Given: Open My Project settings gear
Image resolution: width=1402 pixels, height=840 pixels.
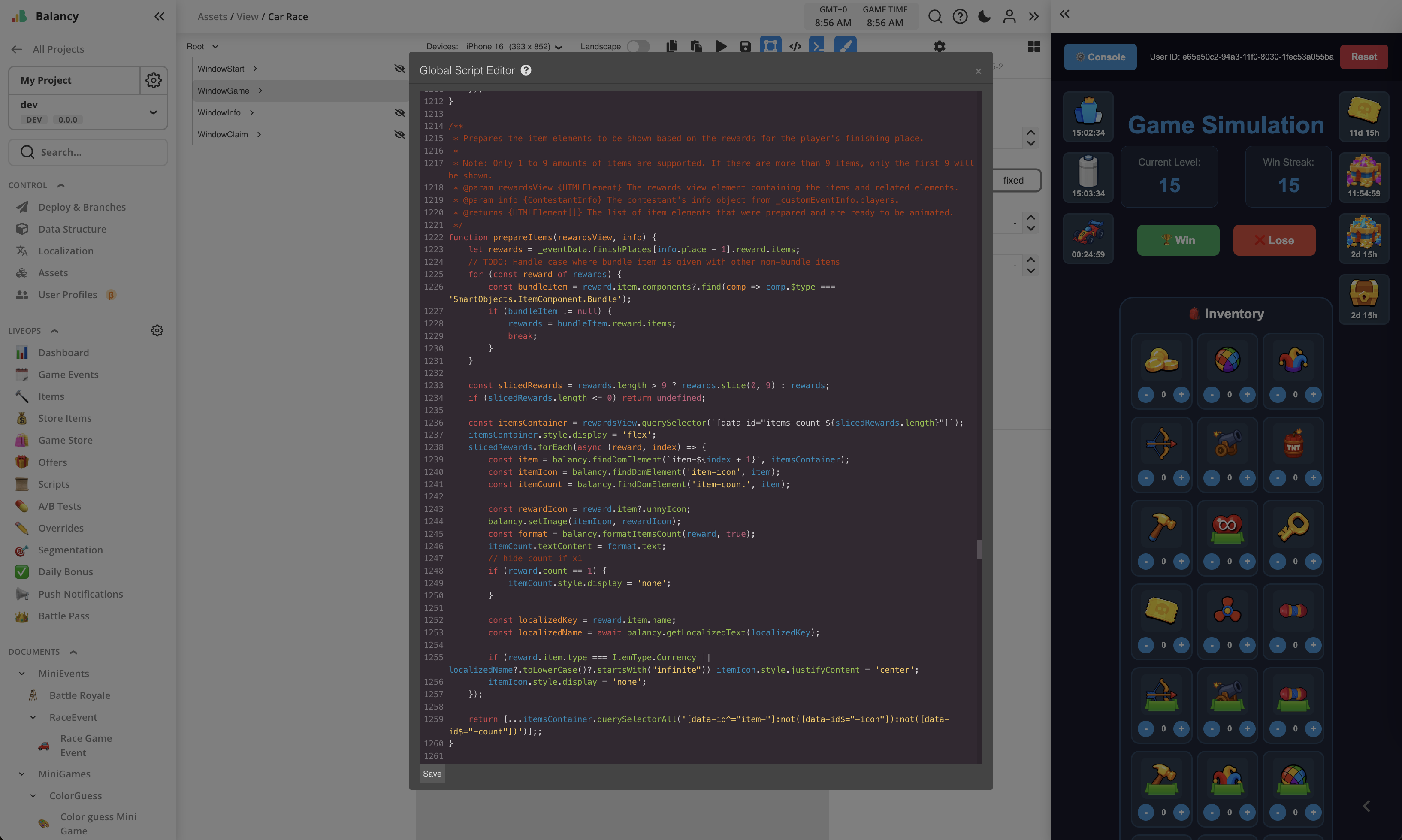Looking at the screenshot, I should click(x=154, y=80).
